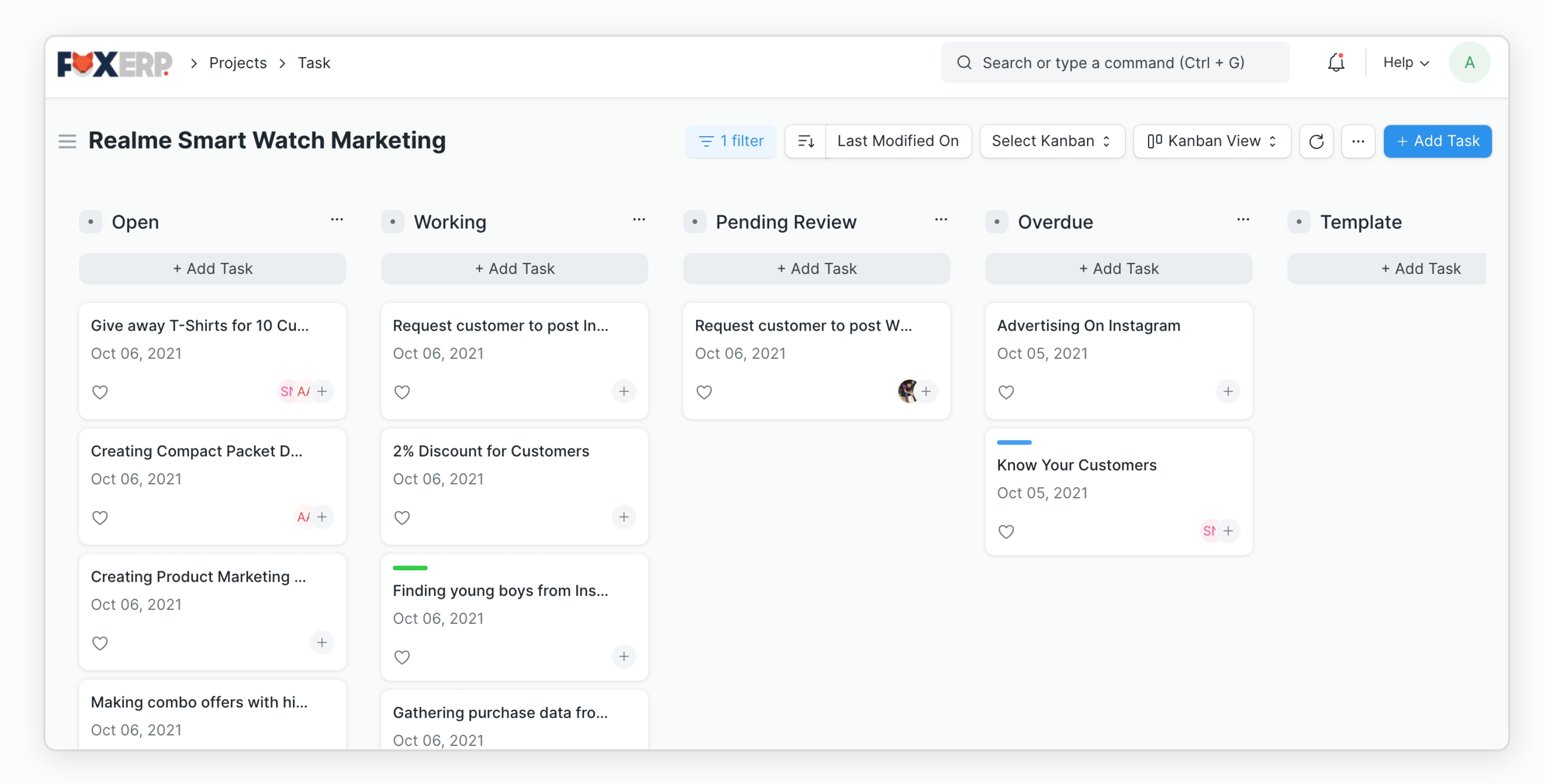Click plus to assign Advertising On Instagram
The height and width of the screenshot is (784, 1545).
tap(1228, 392)
